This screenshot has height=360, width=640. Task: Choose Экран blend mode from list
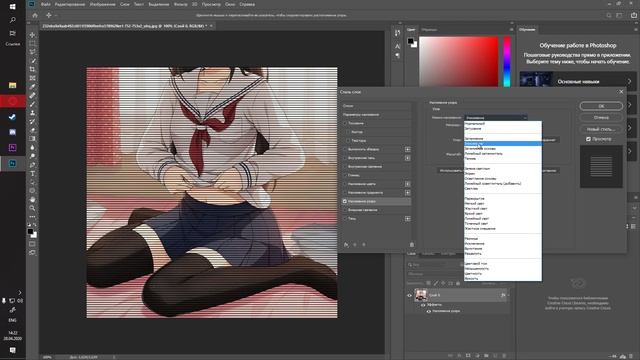pos(503,173)
